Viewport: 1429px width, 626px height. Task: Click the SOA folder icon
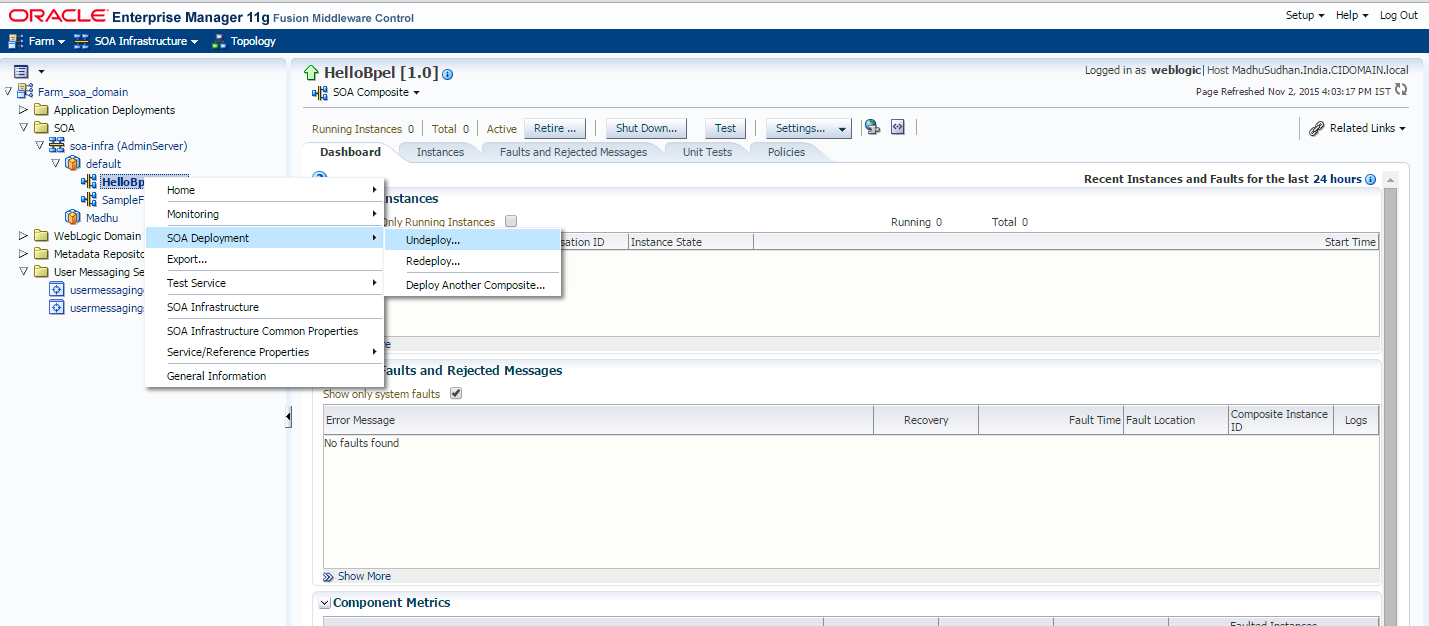coord(41,128)
